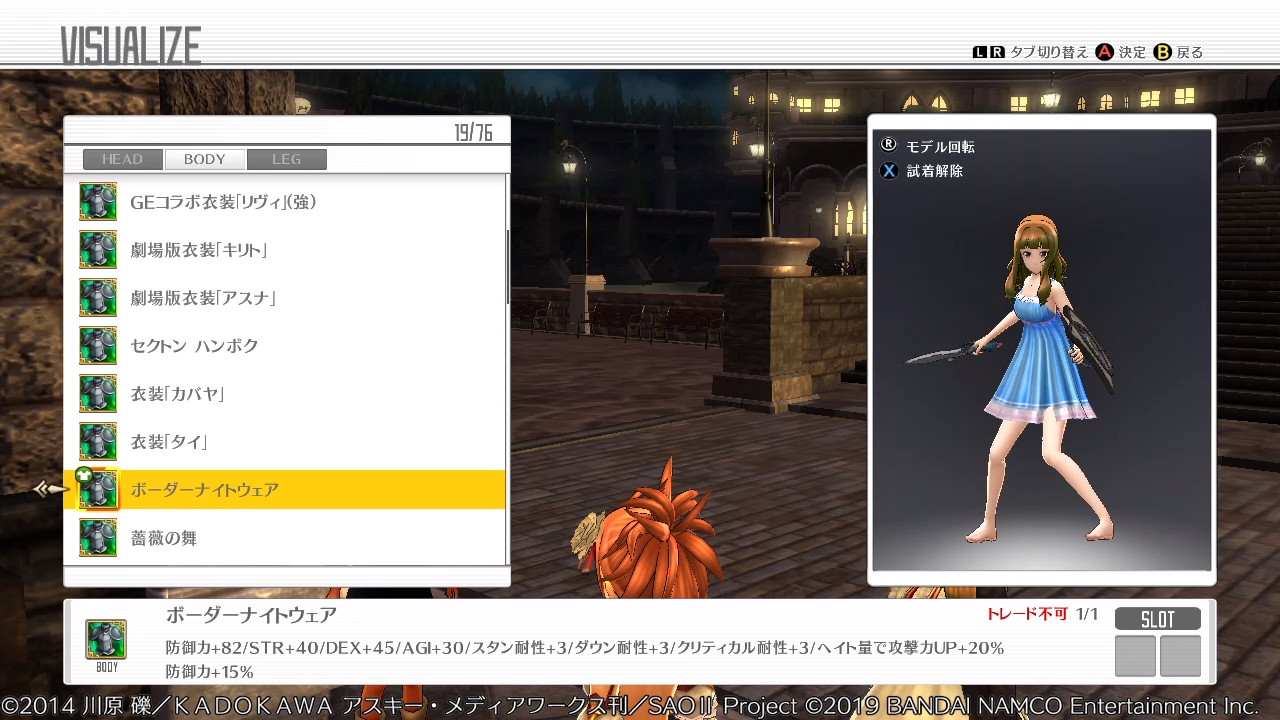The height and width of the screenshot is (720, 1280).
Task: Click the 防御力+15% bonus text
Action: click(x=209, y=672)
